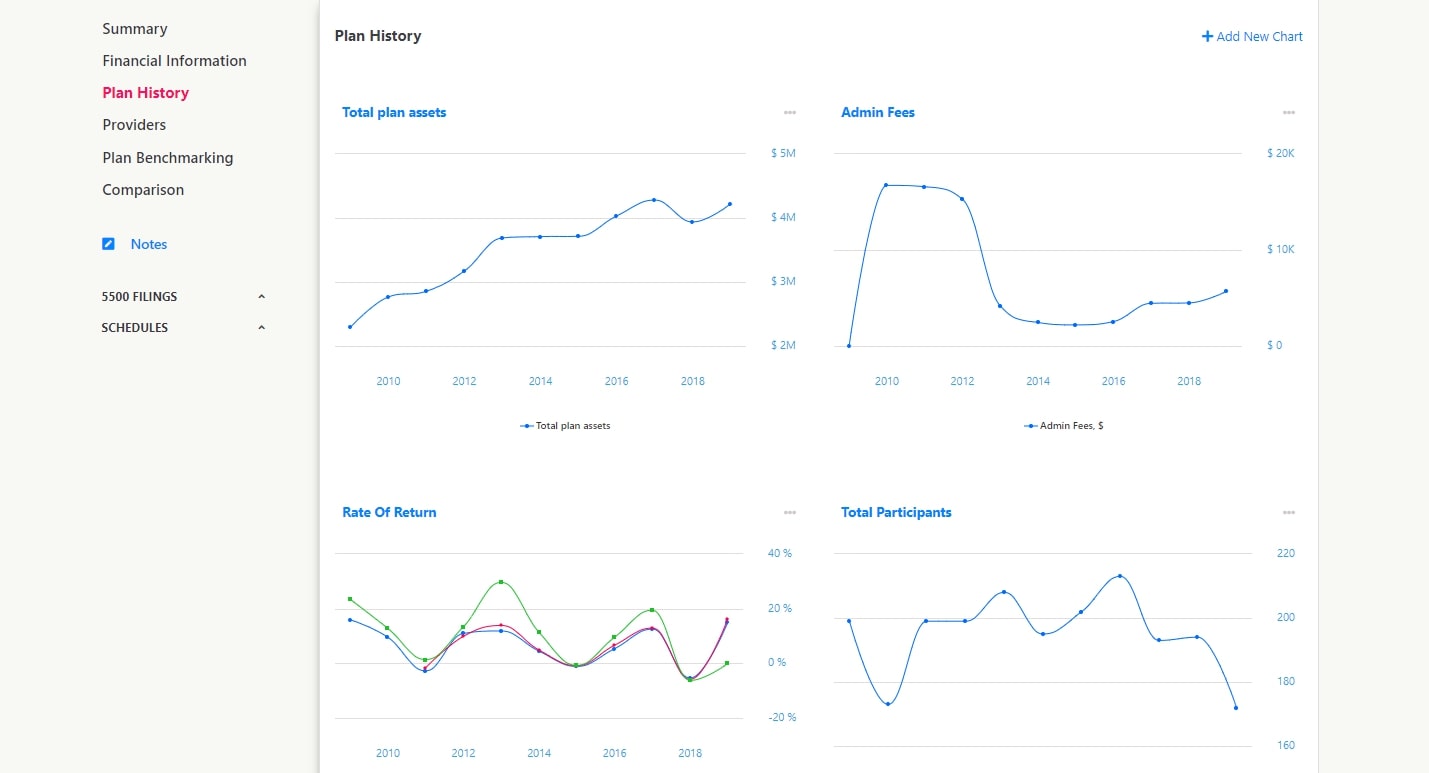Click the Notes link
1429x773 pixels.
[x=149, y=244]
